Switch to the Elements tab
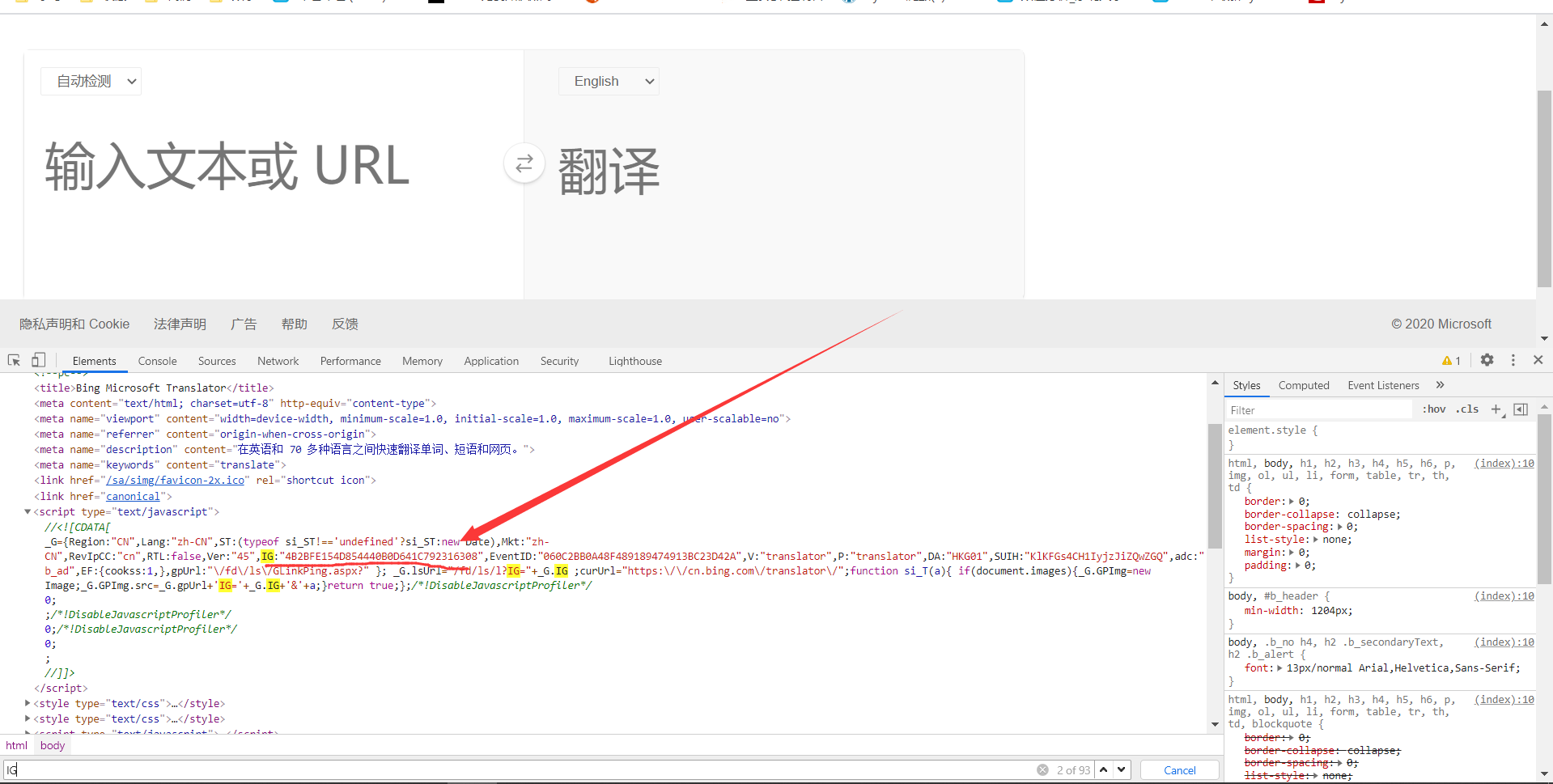1553x784 pixels. tap(94, 361)
